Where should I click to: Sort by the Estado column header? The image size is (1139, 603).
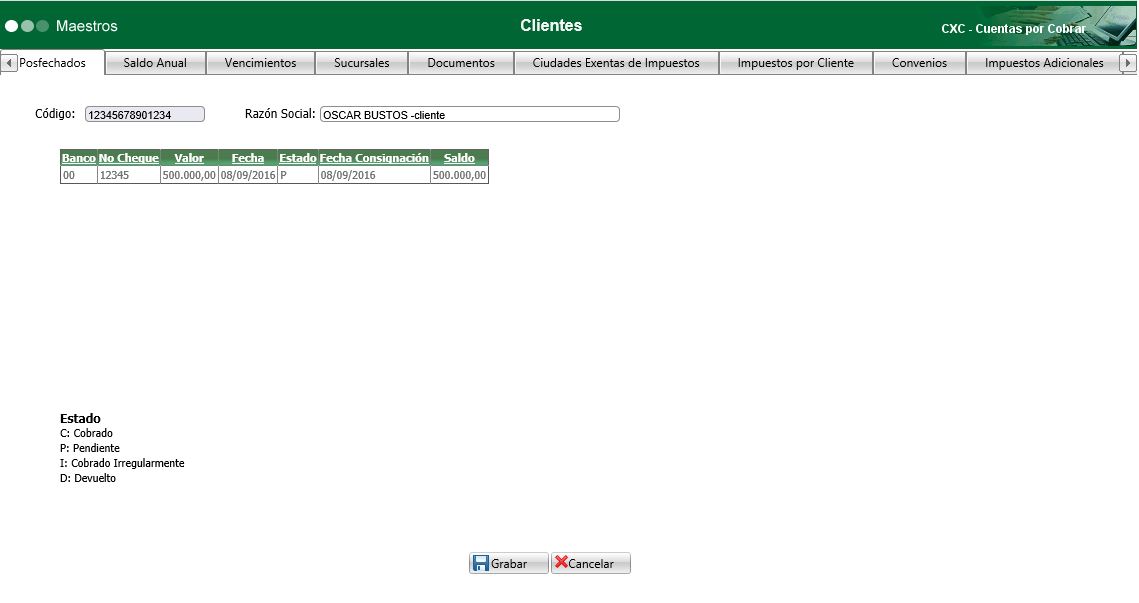pos(298,158)
